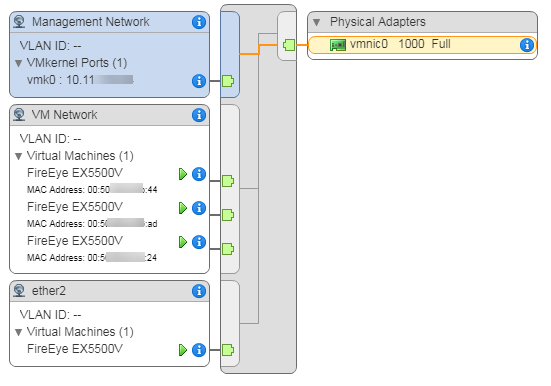551x386 pixels.
Task: Click the ether2 network globe icon
Action: click(19, 291)
